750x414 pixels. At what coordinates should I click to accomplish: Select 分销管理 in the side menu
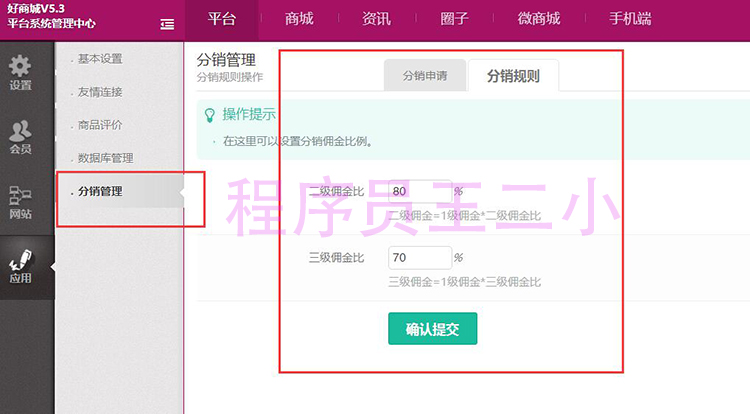point(100,191)
